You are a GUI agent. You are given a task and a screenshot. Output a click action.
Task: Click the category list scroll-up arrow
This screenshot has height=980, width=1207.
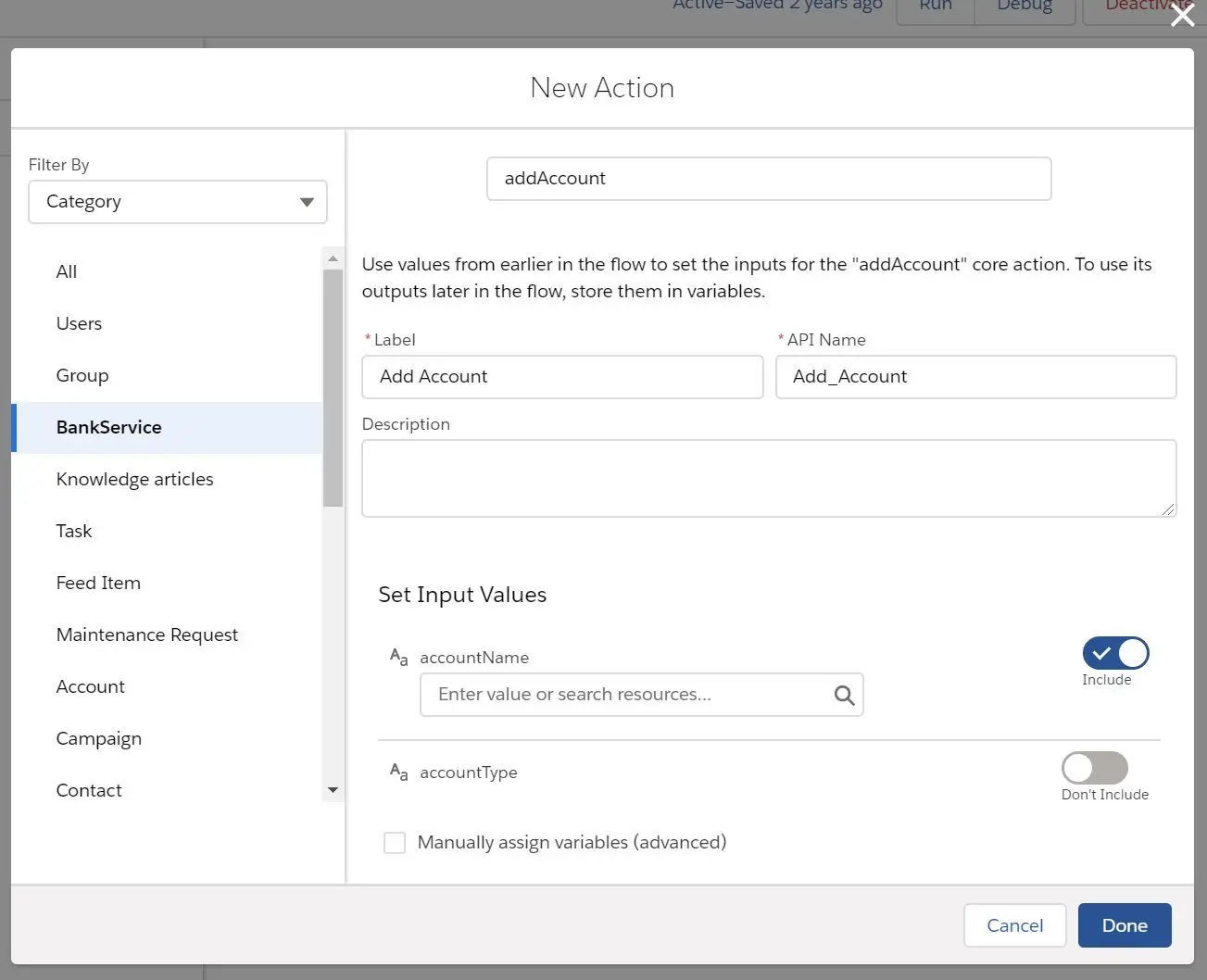333,258
